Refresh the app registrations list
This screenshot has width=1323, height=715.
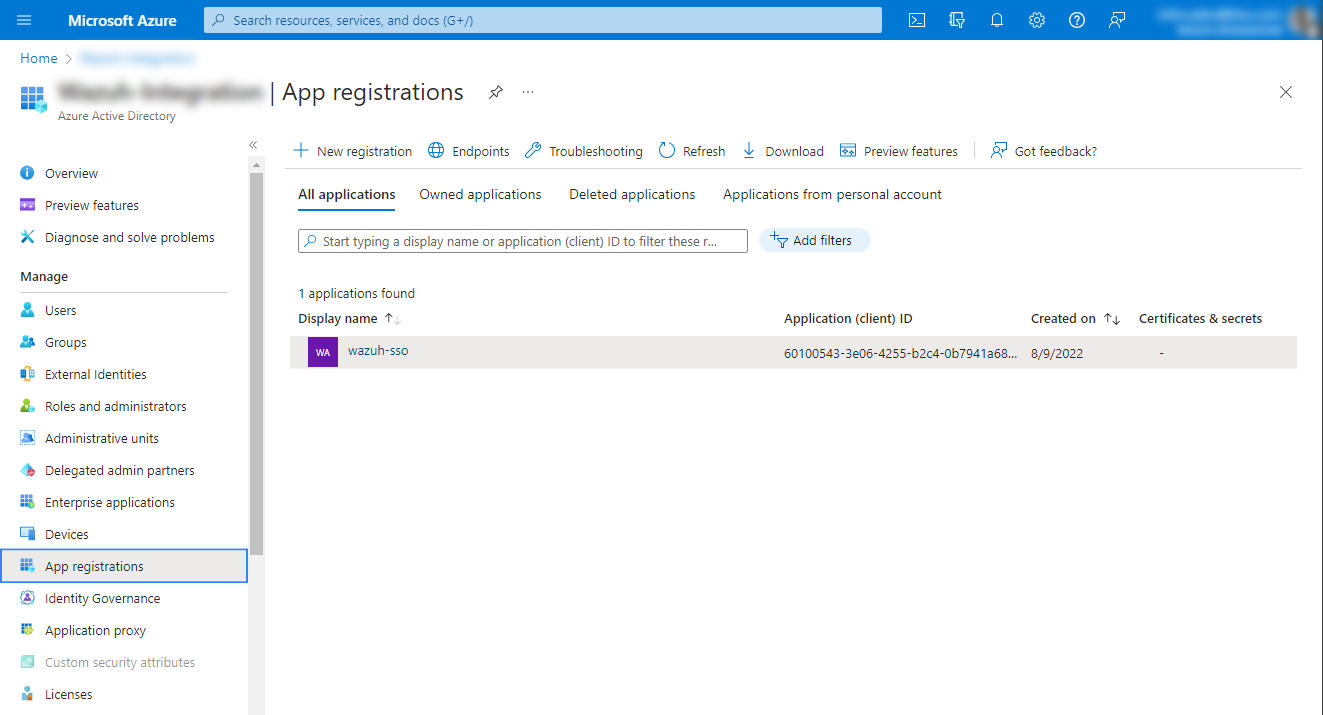click(691, 151)
